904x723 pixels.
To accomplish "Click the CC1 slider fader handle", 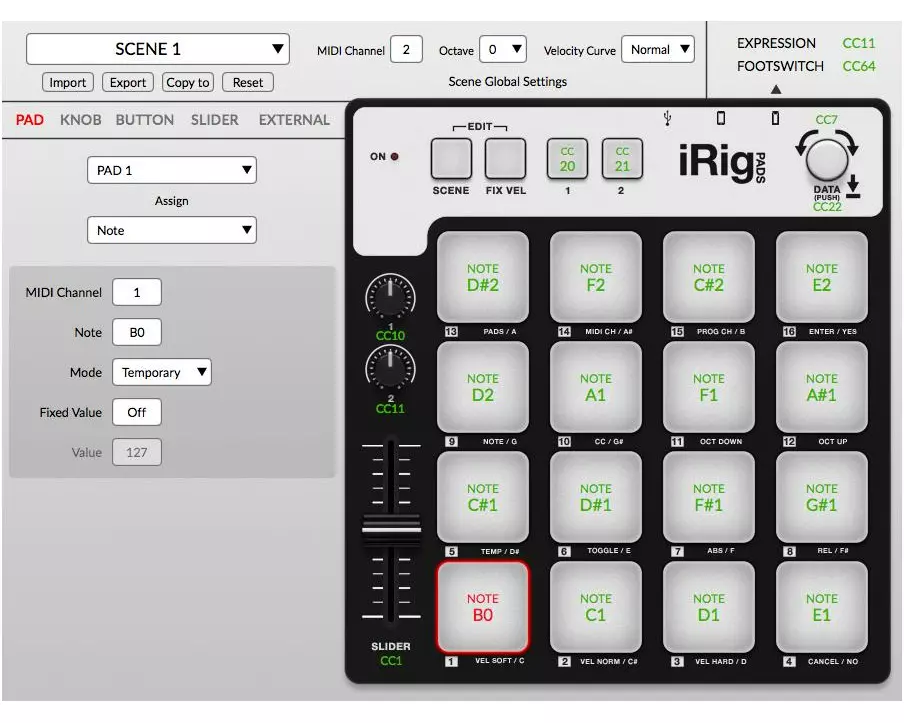I will [x=390, y=528].
